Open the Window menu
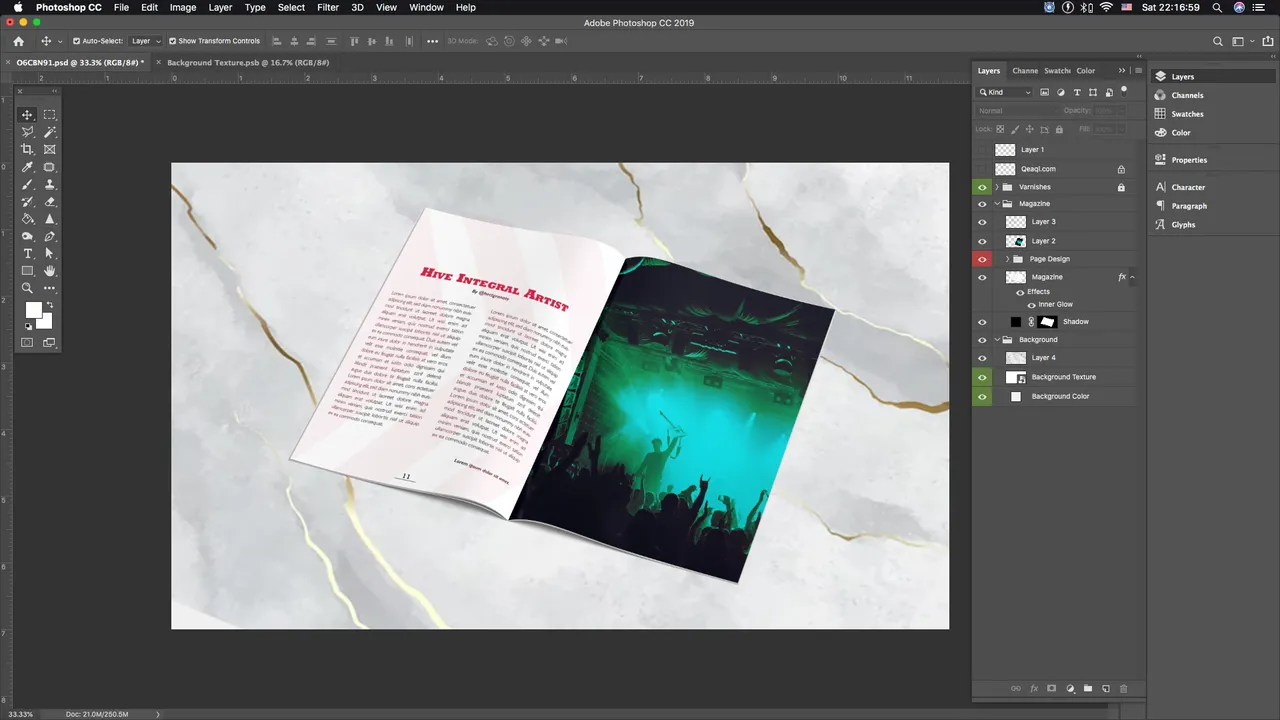 (426, 7)
